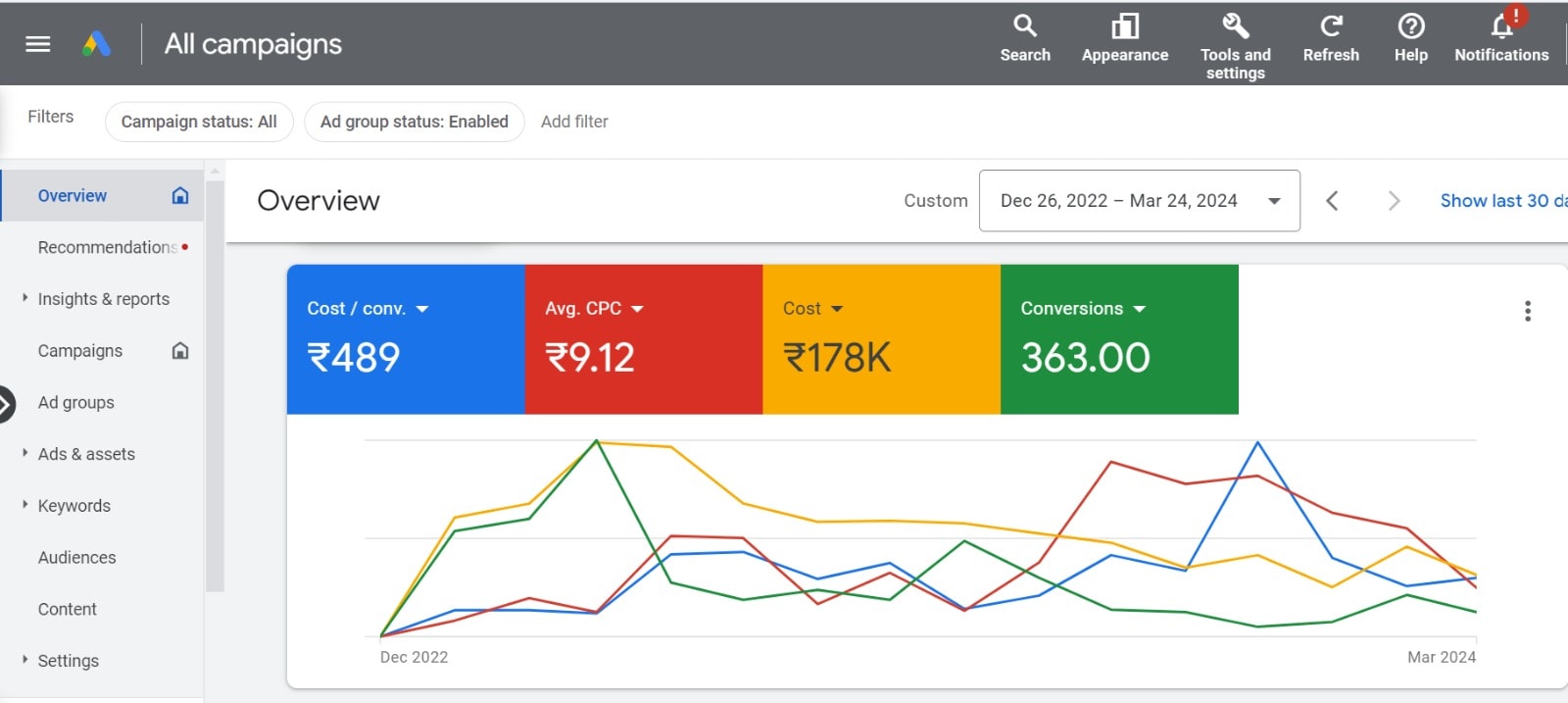The height and width of the screenshot is (703, 1568).
Task: Click Show last 30 days link
Action: point(1501,201)
